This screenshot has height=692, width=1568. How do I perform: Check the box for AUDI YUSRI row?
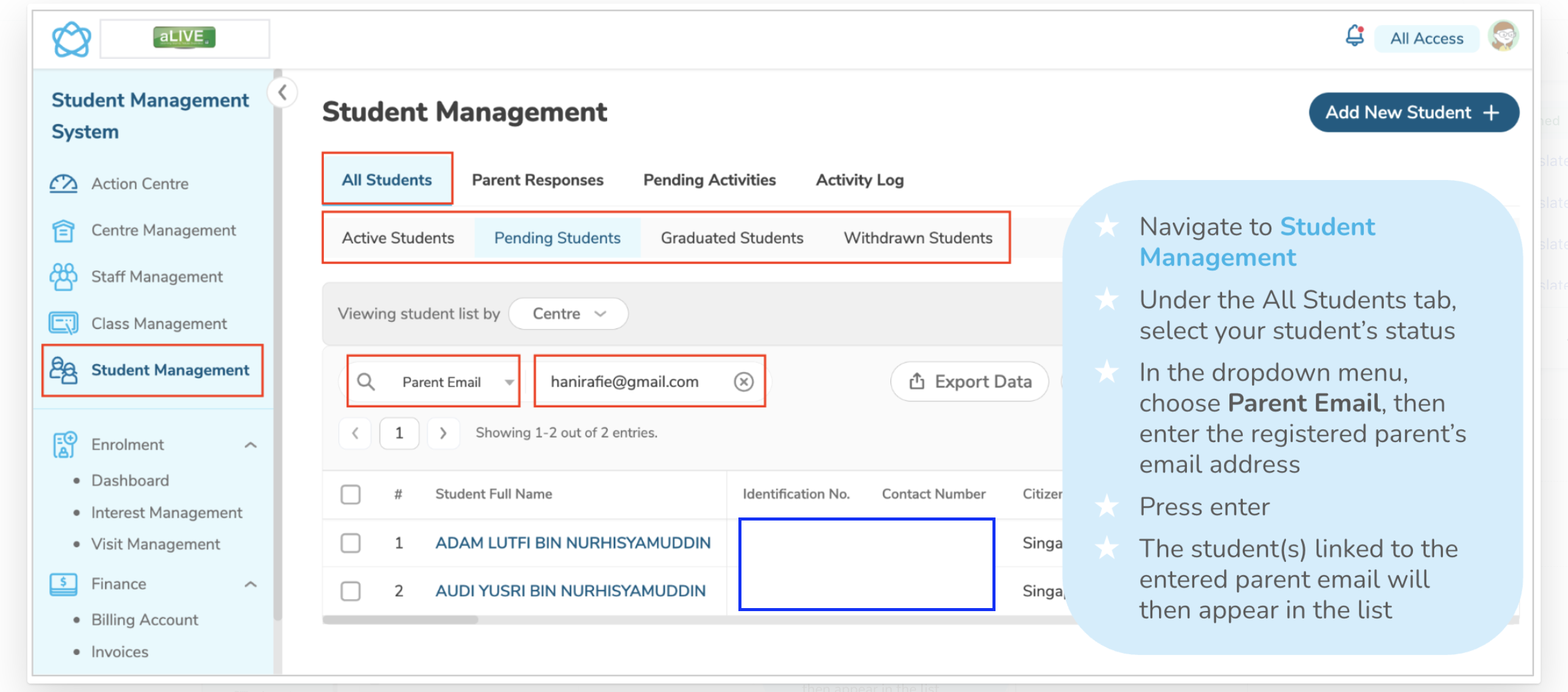tap(351, 591)
